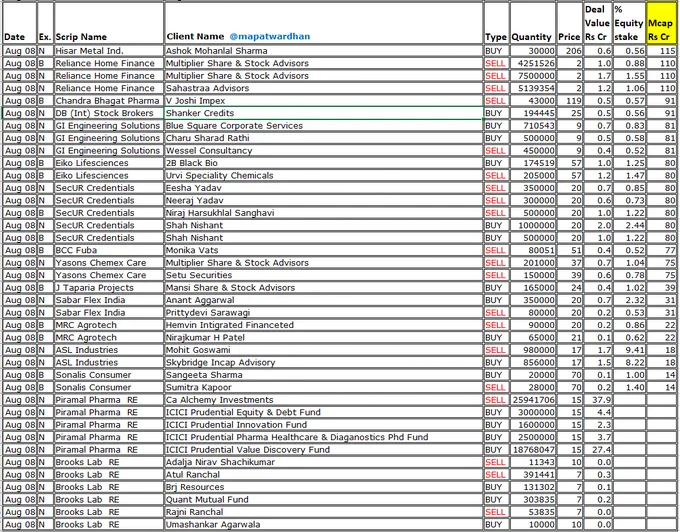Click the V Joshi Impex cell
Viewport: 680px width, 532px height.
click(x=324, y=101)
